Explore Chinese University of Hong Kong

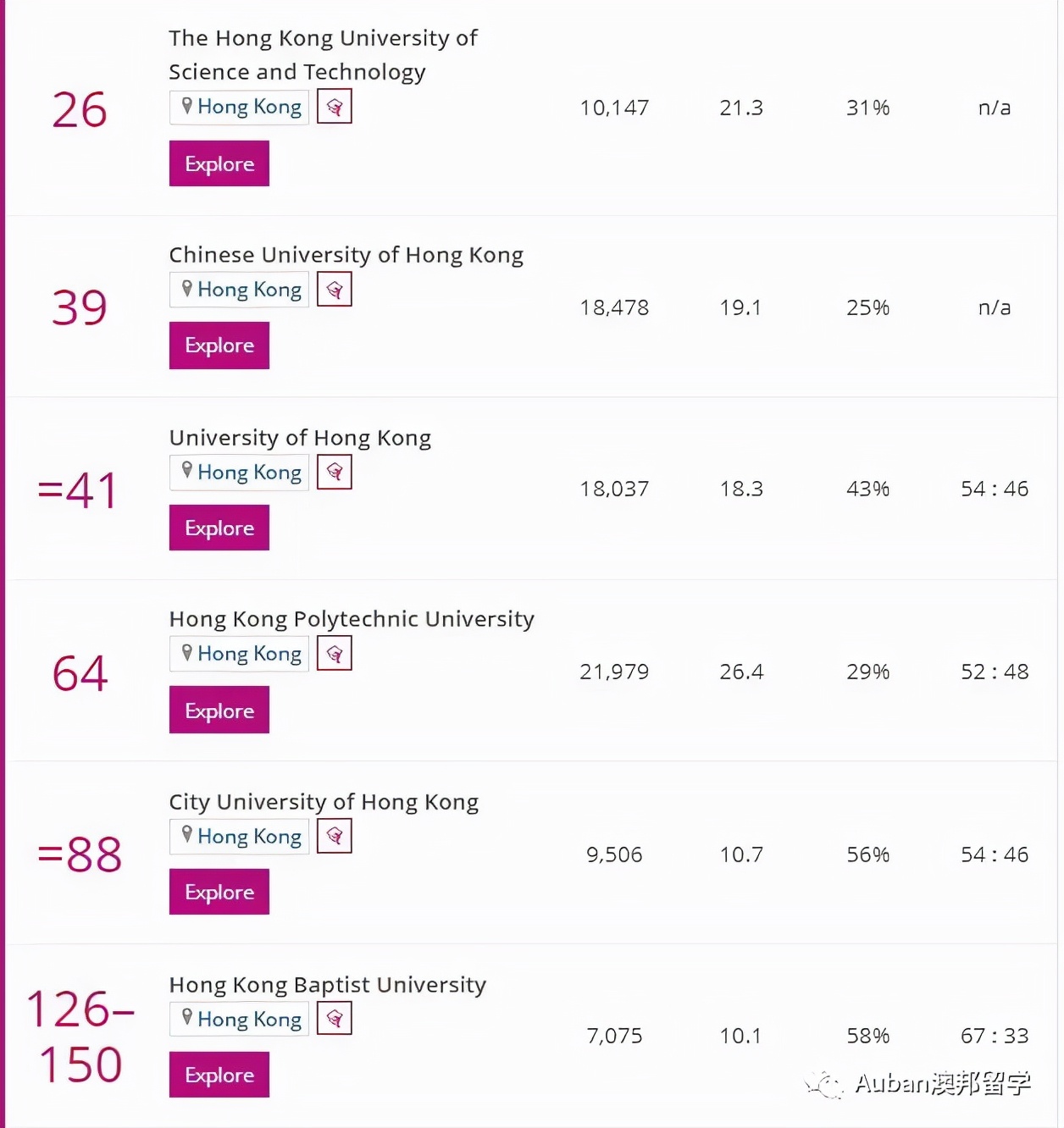(219, 346)
